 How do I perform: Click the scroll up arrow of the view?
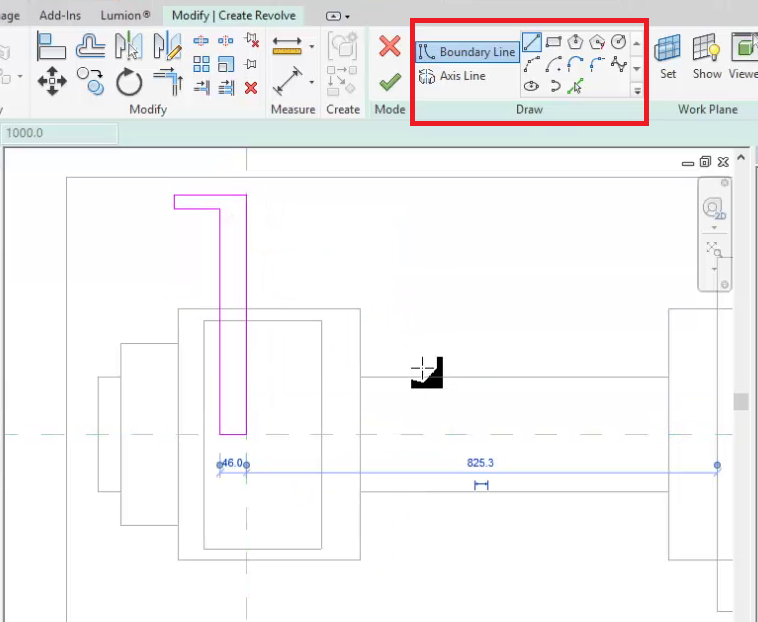[x=741, y=158]
